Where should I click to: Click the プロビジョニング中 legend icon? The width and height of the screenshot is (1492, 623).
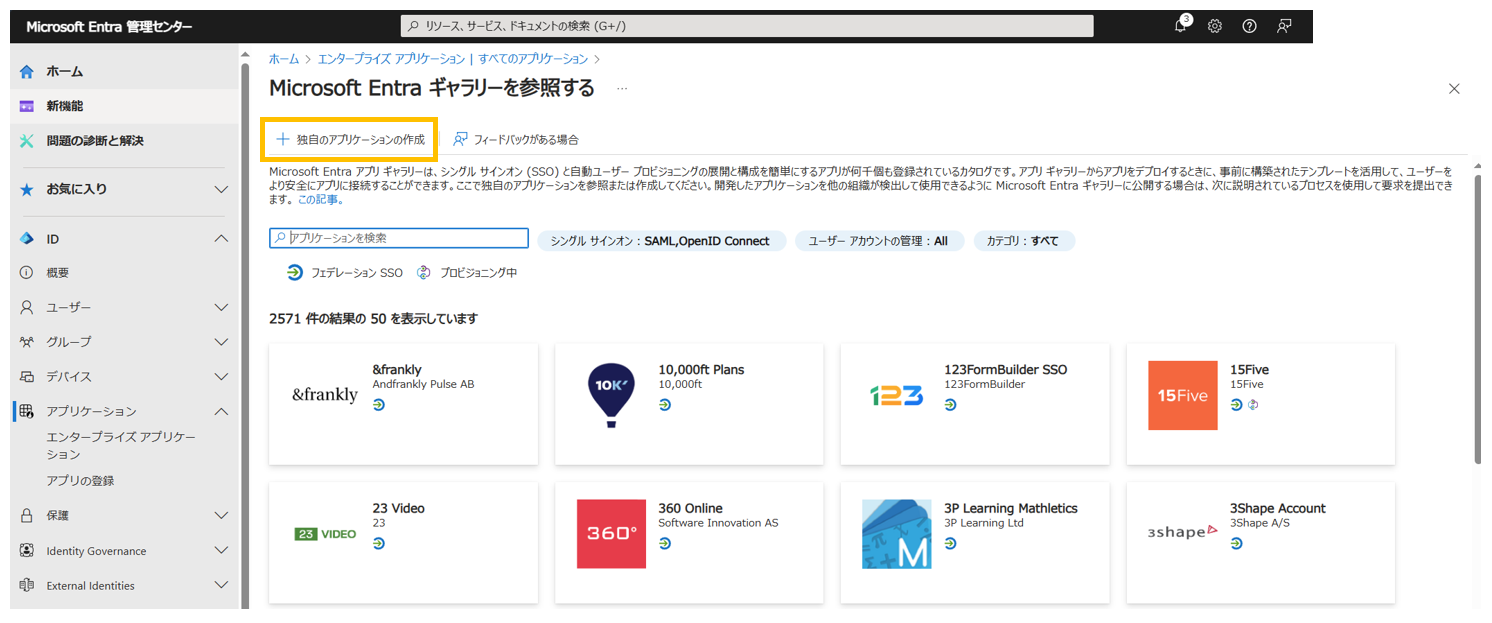pyautogui.click(x=424, y=272)
